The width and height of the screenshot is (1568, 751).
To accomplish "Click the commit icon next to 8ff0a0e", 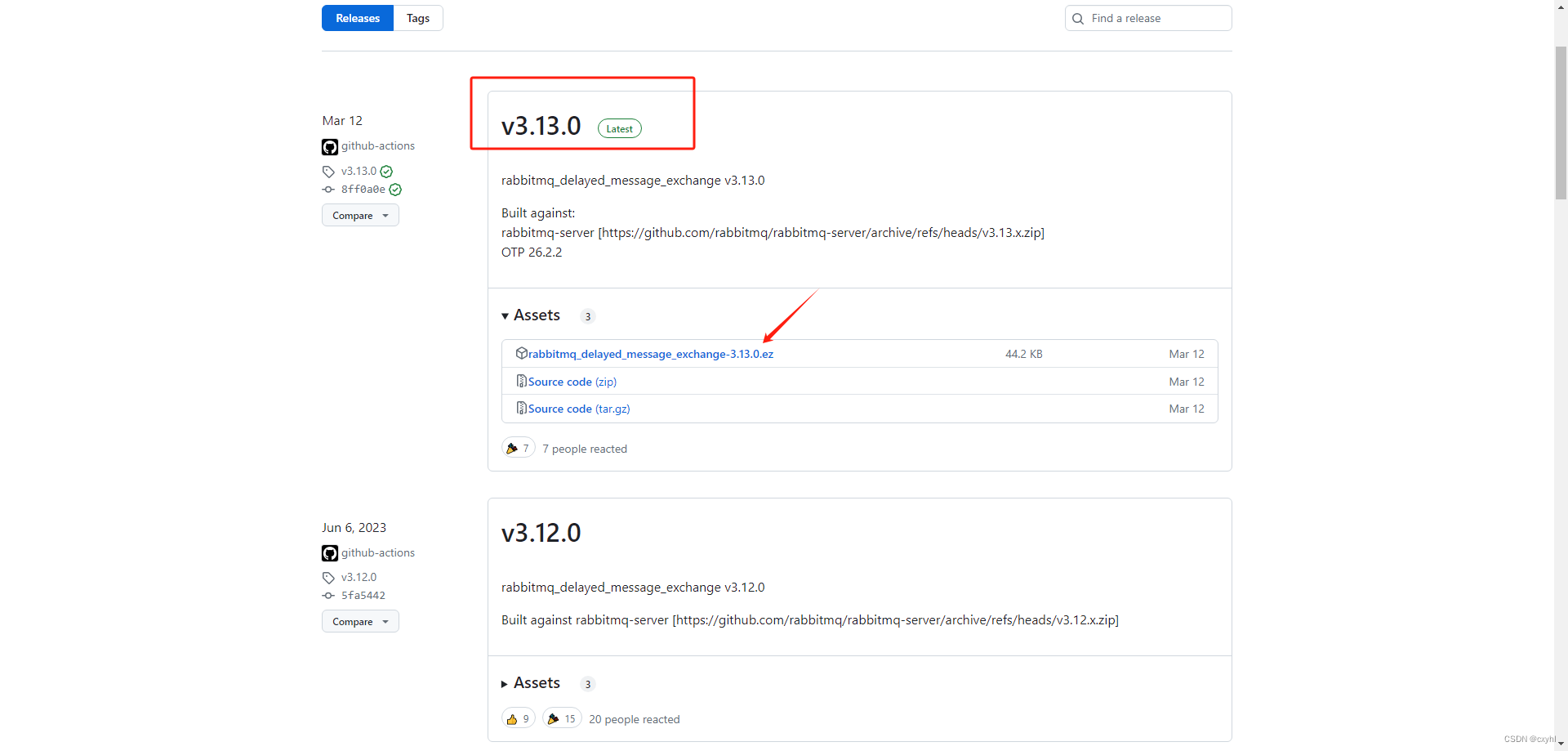I will coord(328,190).
